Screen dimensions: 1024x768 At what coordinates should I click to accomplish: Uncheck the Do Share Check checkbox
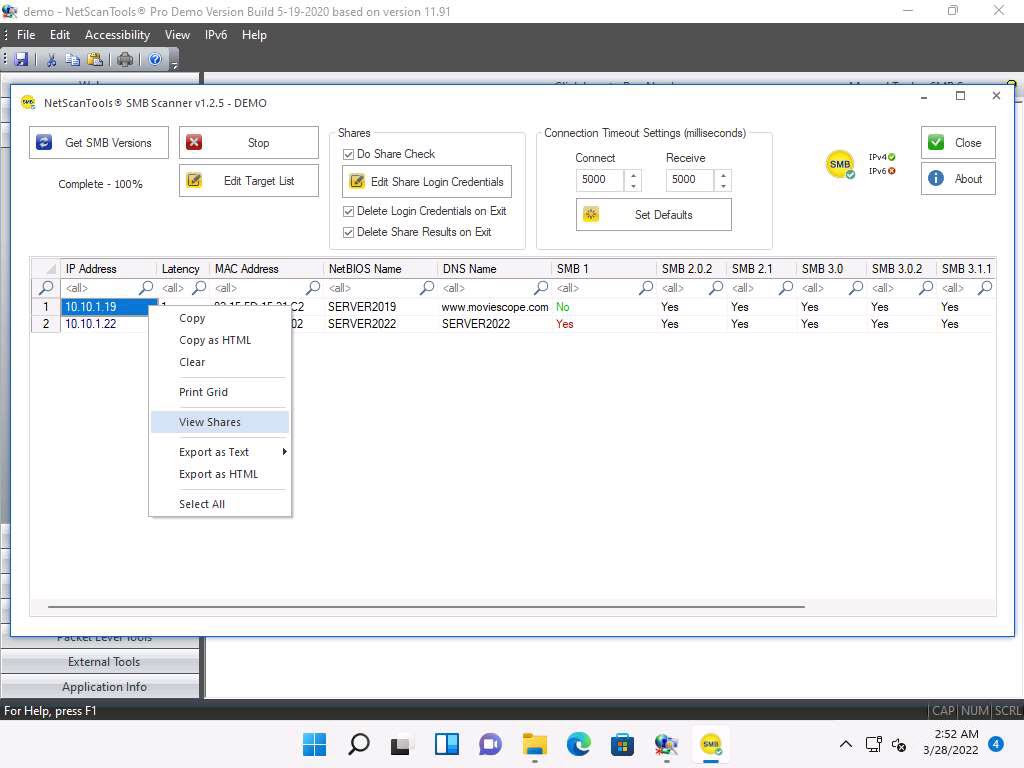[349, 154]
